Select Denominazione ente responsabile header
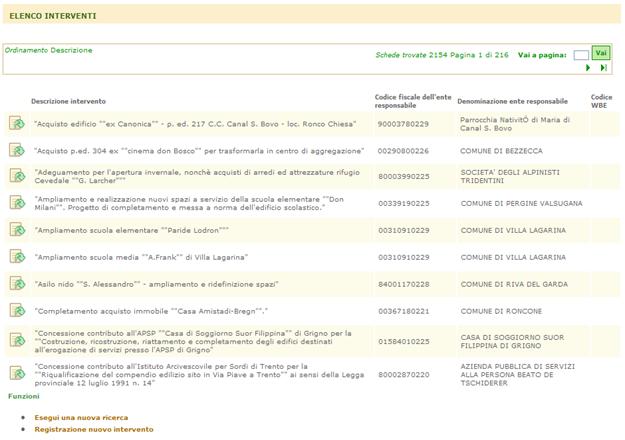This screenshot has width=625, height=440. [512, 101]
